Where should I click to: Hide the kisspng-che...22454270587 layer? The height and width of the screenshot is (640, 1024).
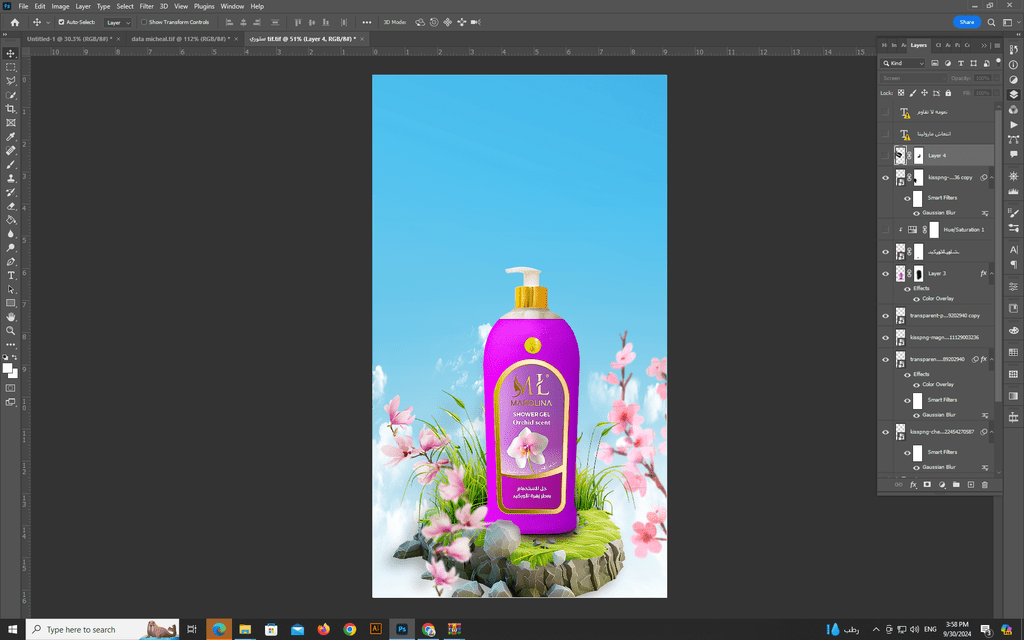(x=886, y=432)
